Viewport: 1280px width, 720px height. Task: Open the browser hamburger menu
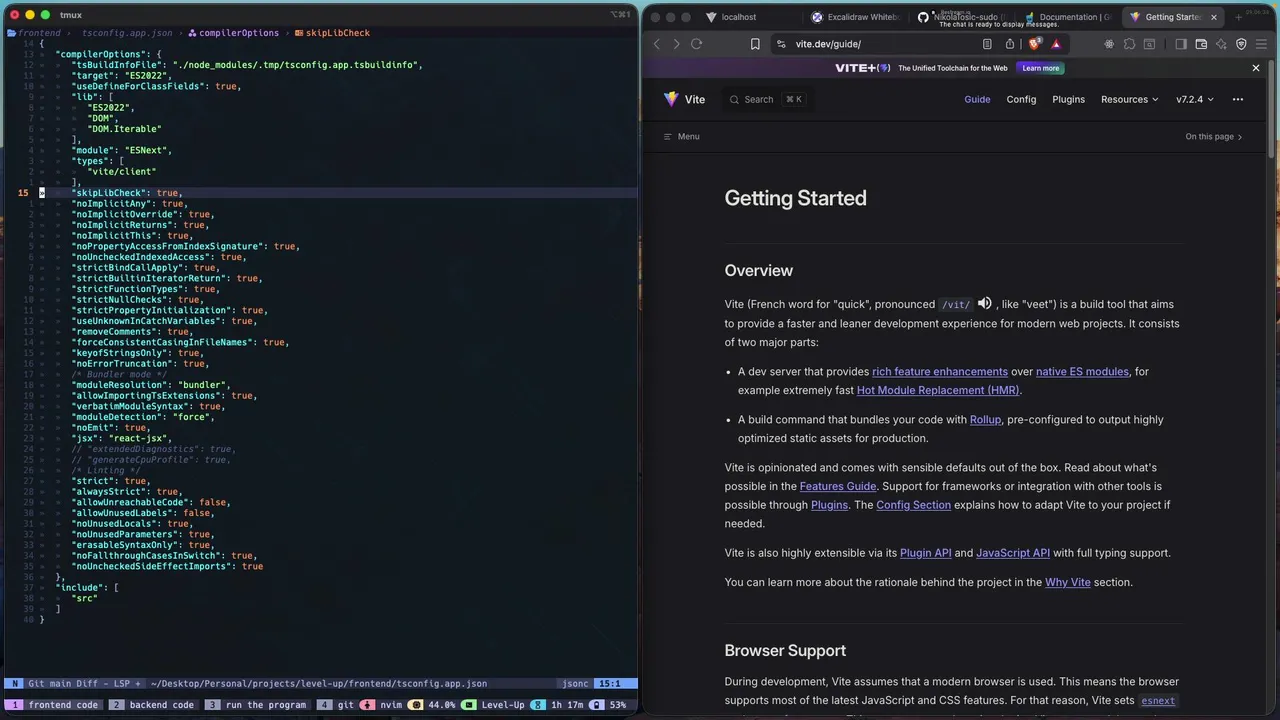click(1263, 44)
